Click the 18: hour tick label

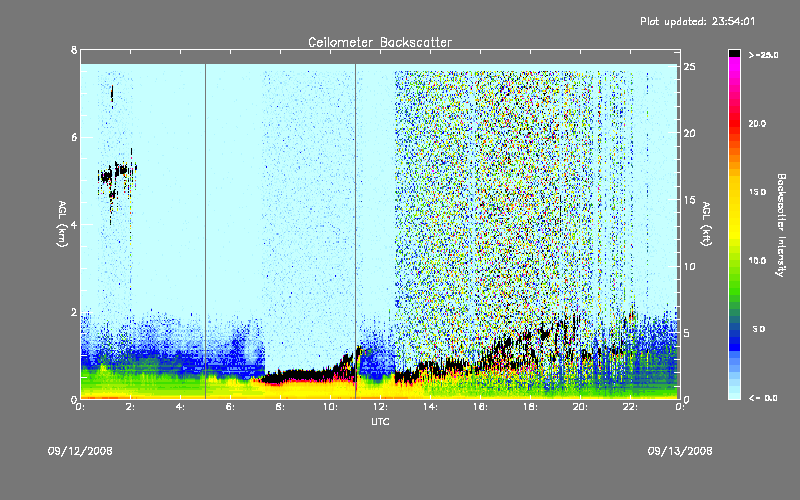(x=530, y=407)
